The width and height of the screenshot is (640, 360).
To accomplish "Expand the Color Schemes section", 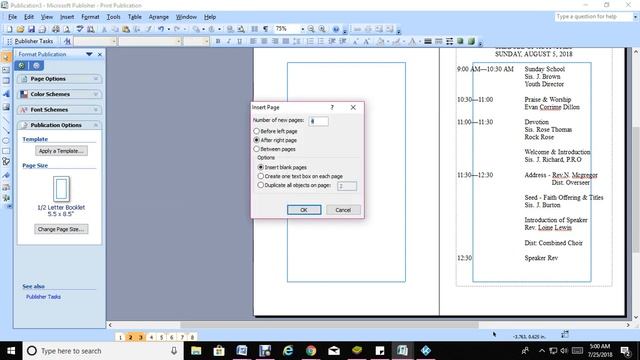I will tap(59, 94).
